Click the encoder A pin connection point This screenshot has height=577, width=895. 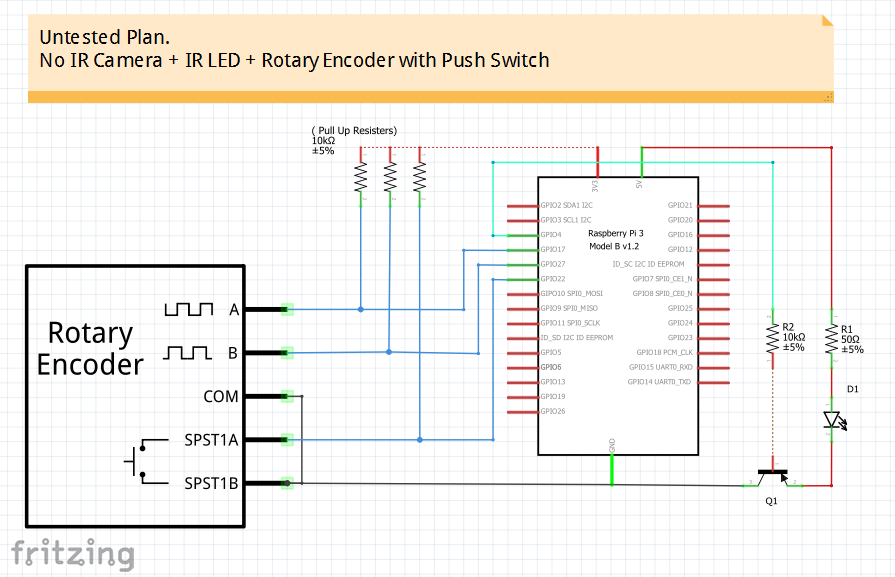(x=287, y=309)
